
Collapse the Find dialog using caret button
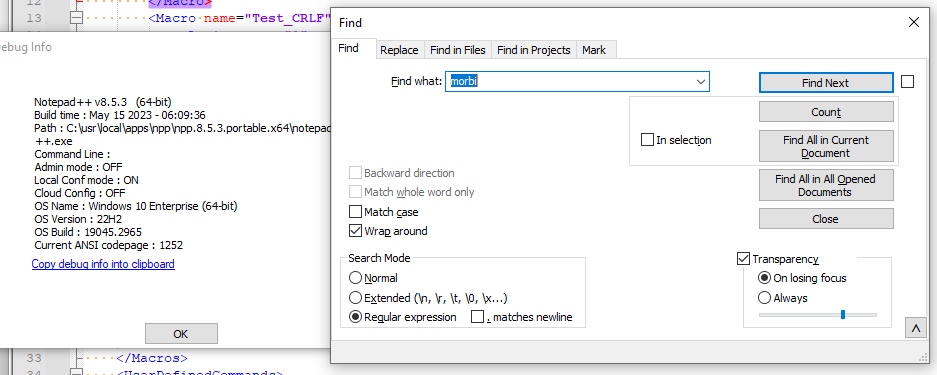(x=915, y=327)
